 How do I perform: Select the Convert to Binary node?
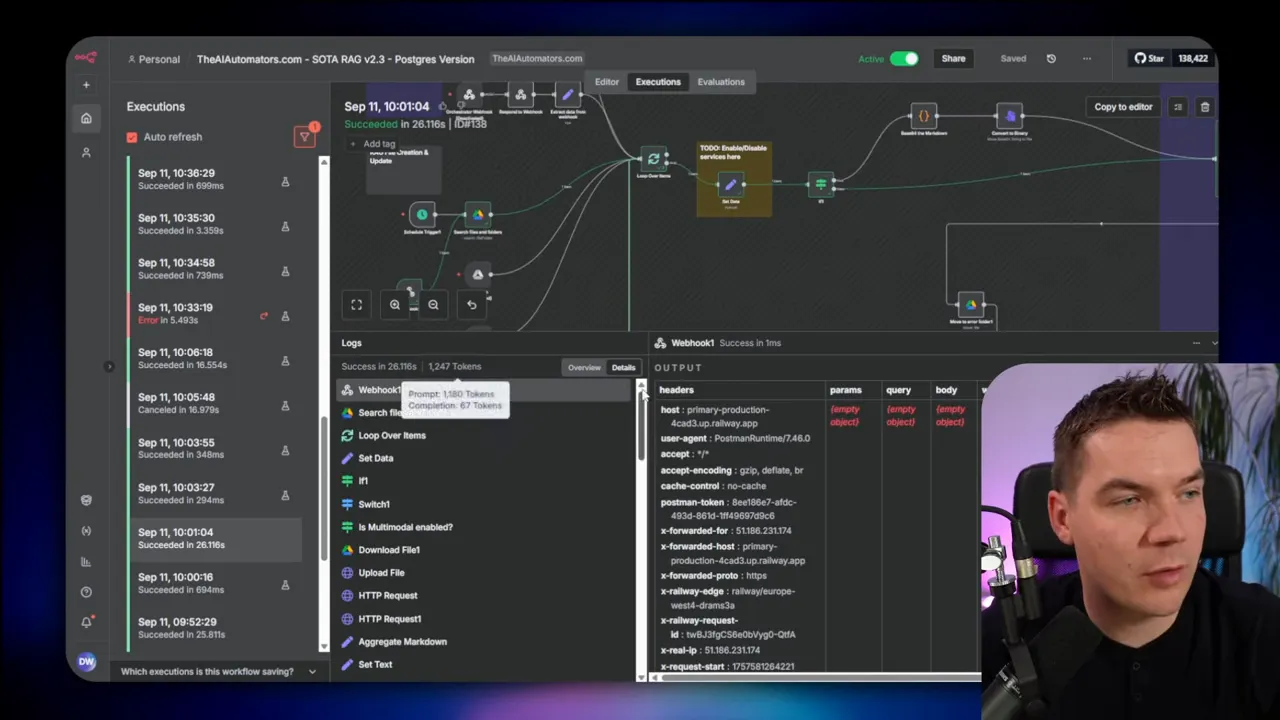(x=1010, y=116)
